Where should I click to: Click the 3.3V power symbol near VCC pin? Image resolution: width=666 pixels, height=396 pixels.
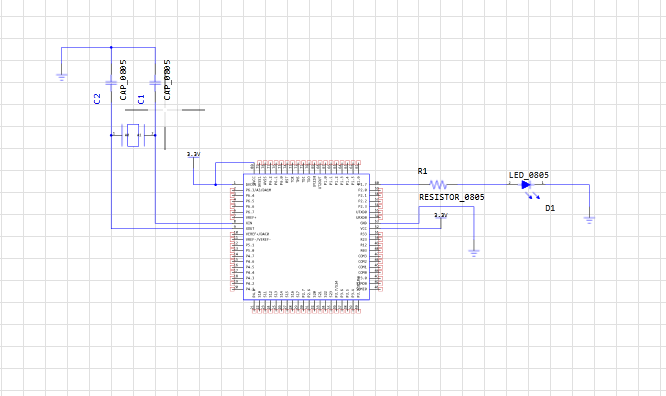[x=441, y=216]
